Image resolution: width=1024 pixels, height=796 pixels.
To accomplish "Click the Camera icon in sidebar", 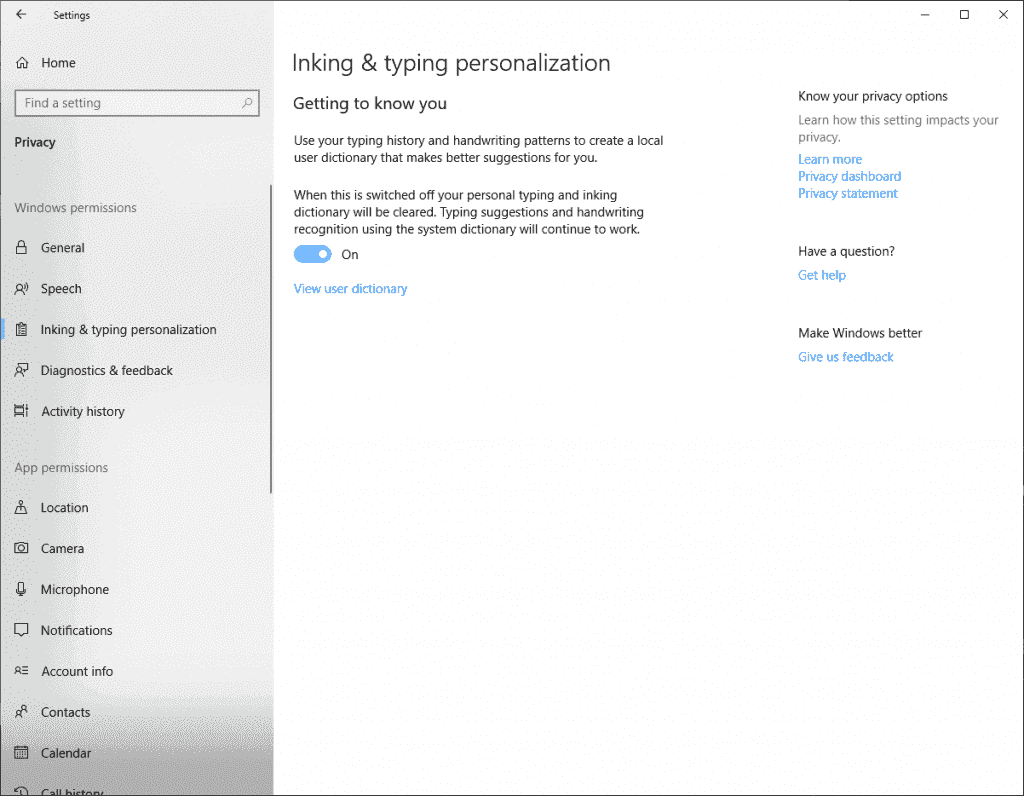I will 22,549.
